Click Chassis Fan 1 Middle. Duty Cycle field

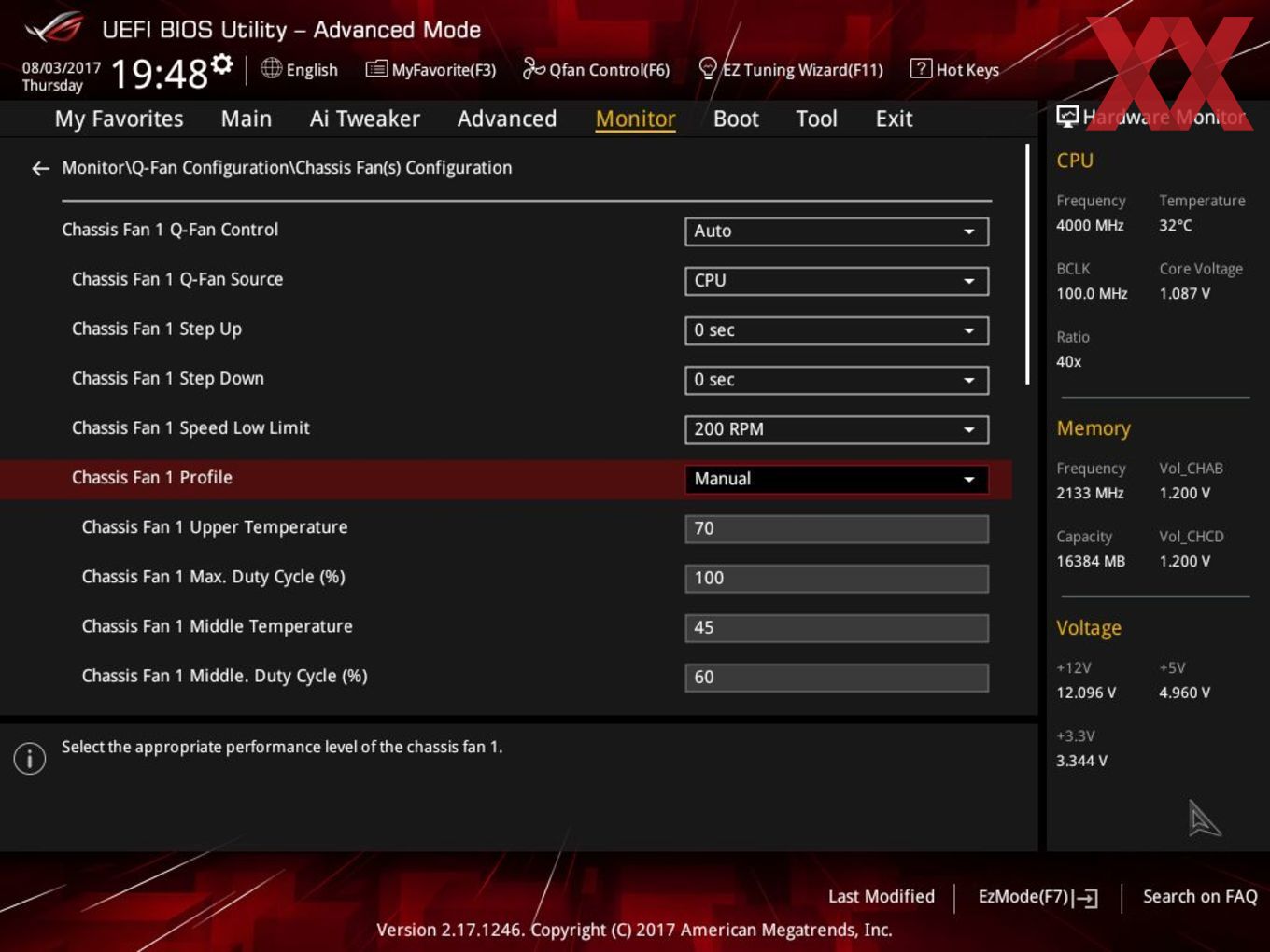click(x=837, y=677)
